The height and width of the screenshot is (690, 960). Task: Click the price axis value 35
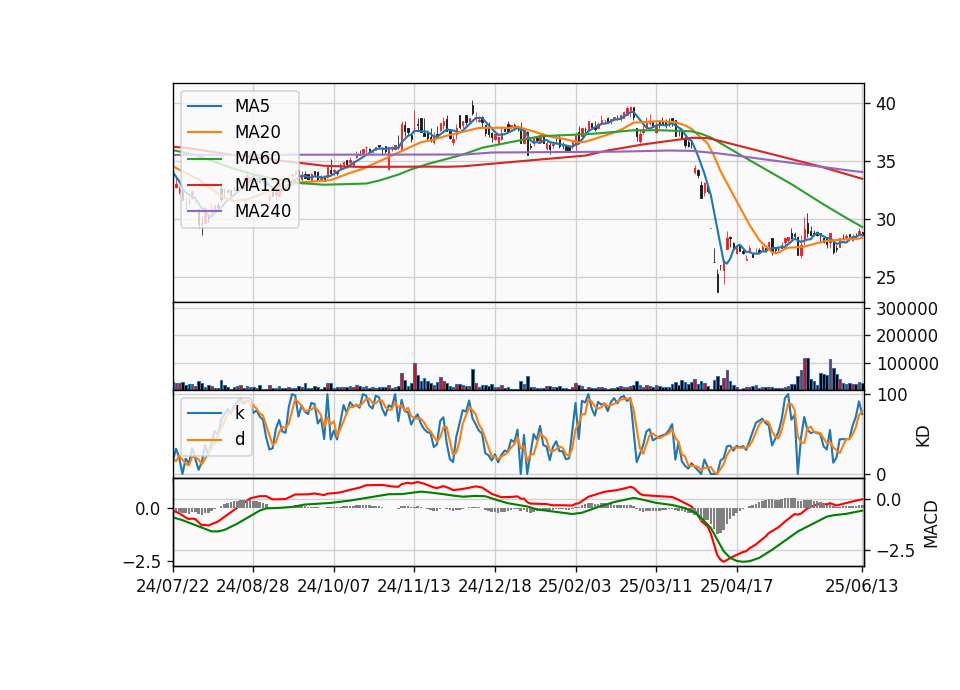click(886, 162)
